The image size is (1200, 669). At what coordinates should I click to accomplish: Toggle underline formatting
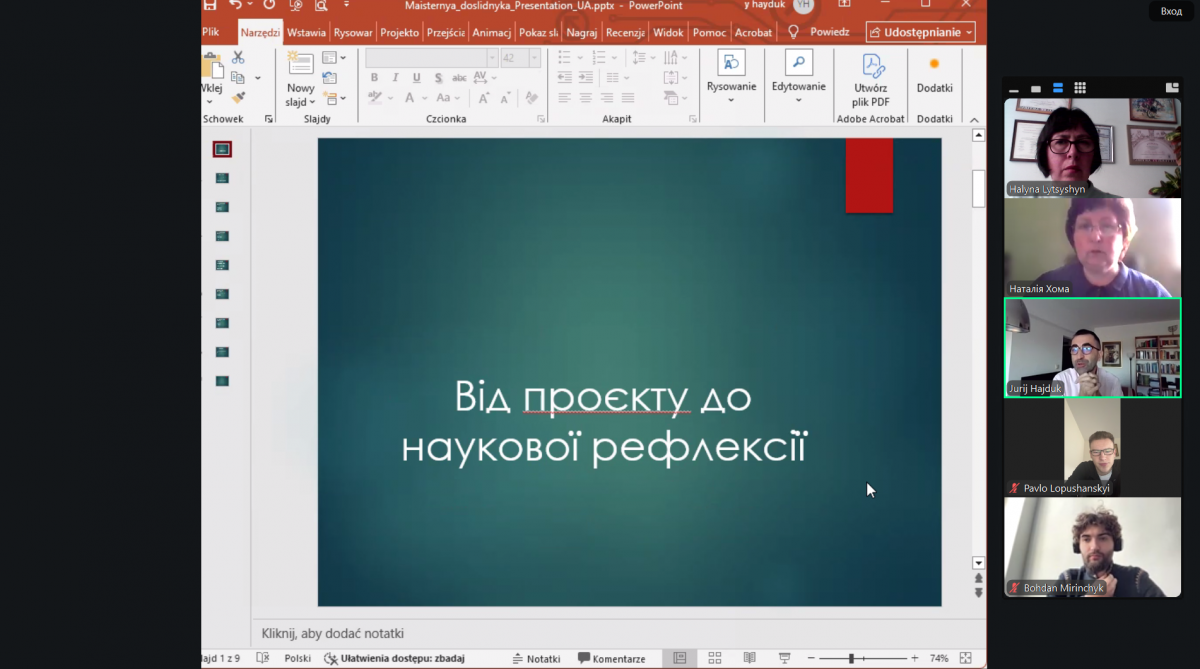pyautogui.click(x=416, y=78)
